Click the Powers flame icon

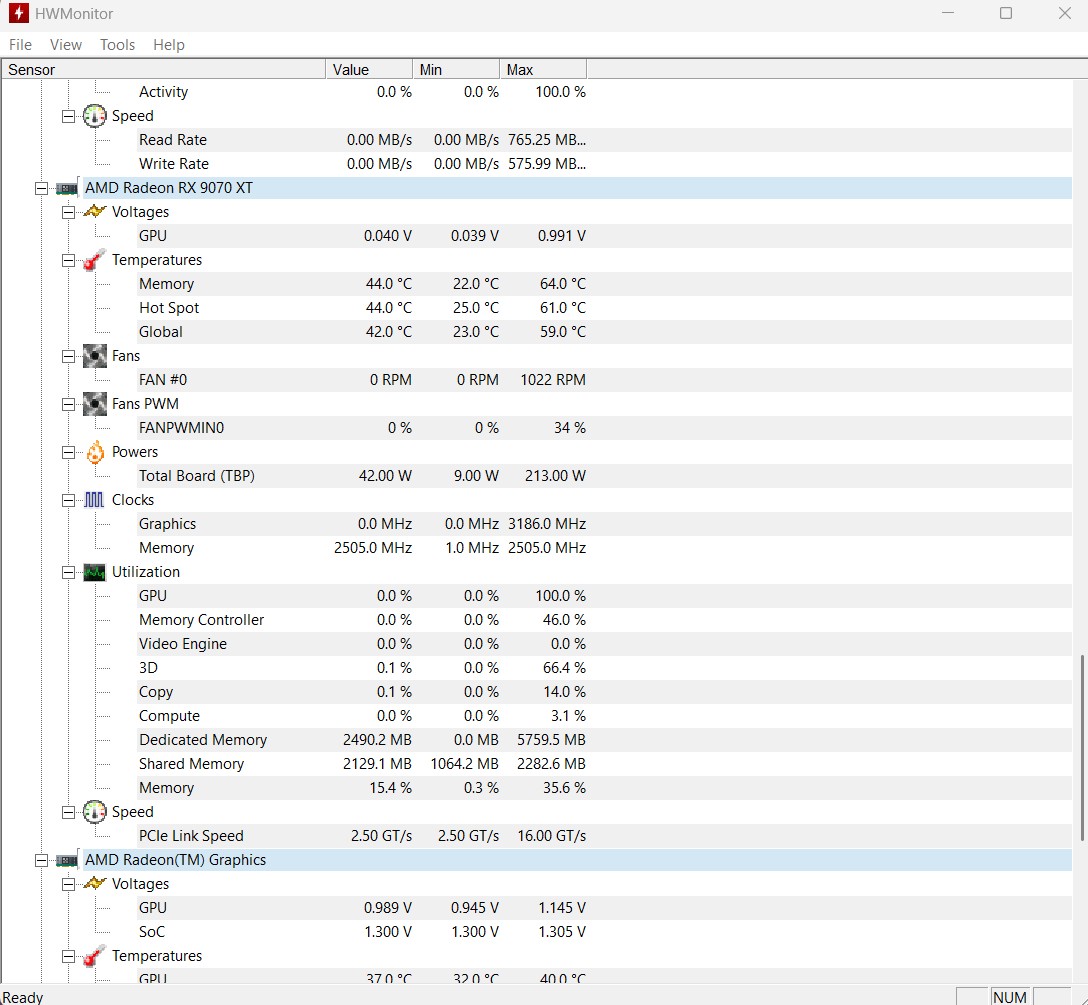point(95,452)
